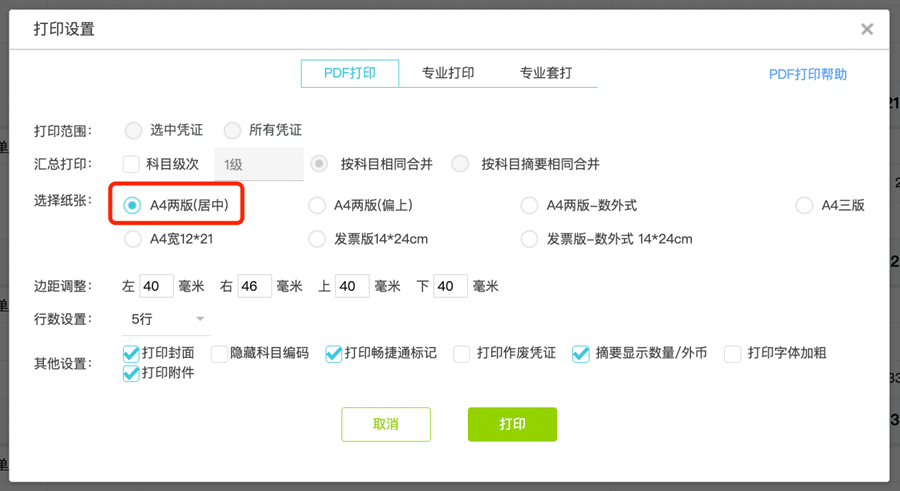Open the PDF打印帮助 link
This screenshot has width=900, height=491.
807,74
